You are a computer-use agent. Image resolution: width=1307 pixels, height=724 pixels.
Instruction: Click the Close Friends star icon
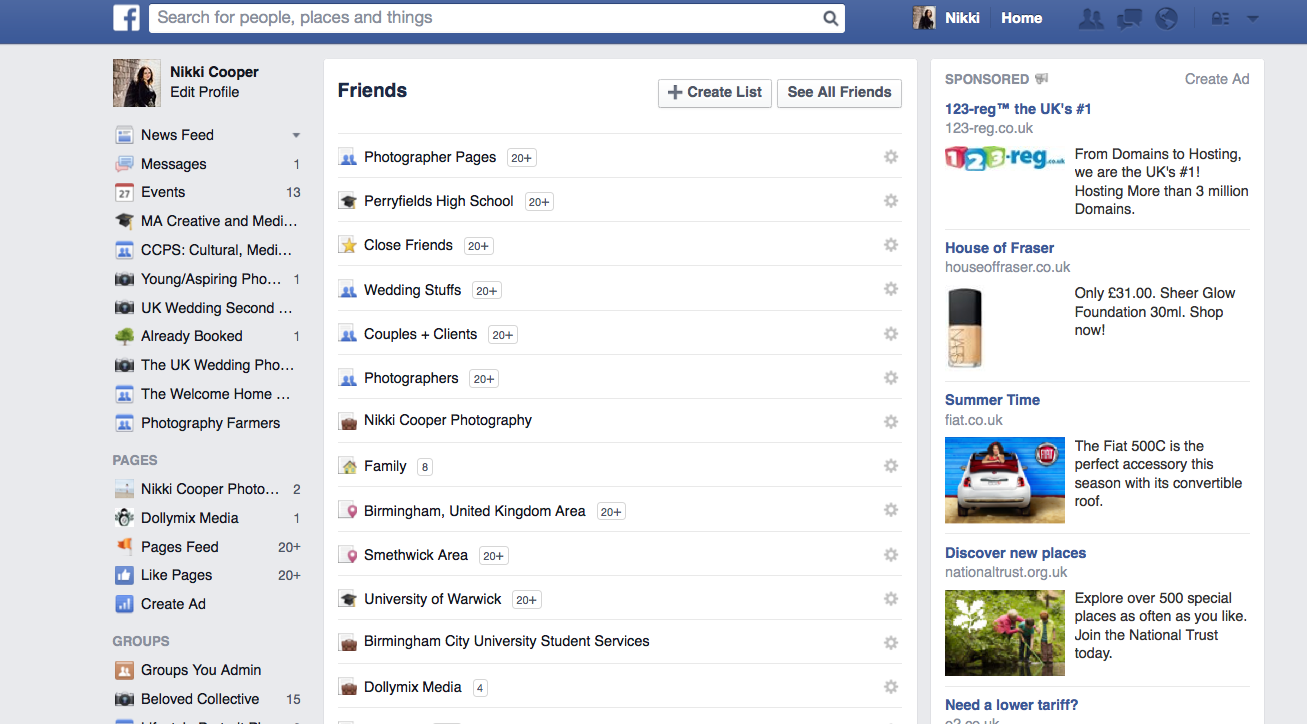(348, 245)
